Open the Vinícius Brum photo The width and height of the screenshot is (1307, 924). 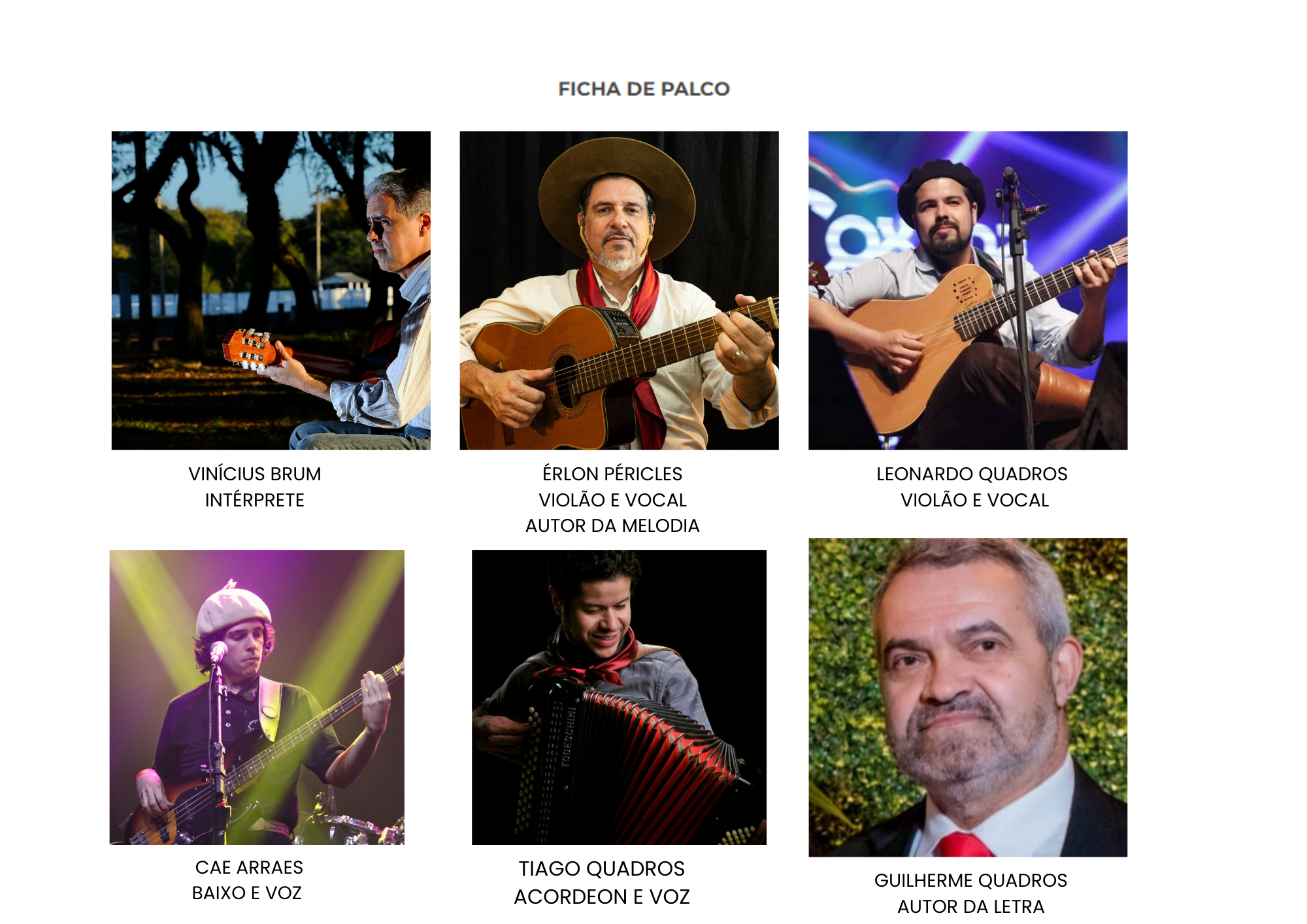click(271, 290)
